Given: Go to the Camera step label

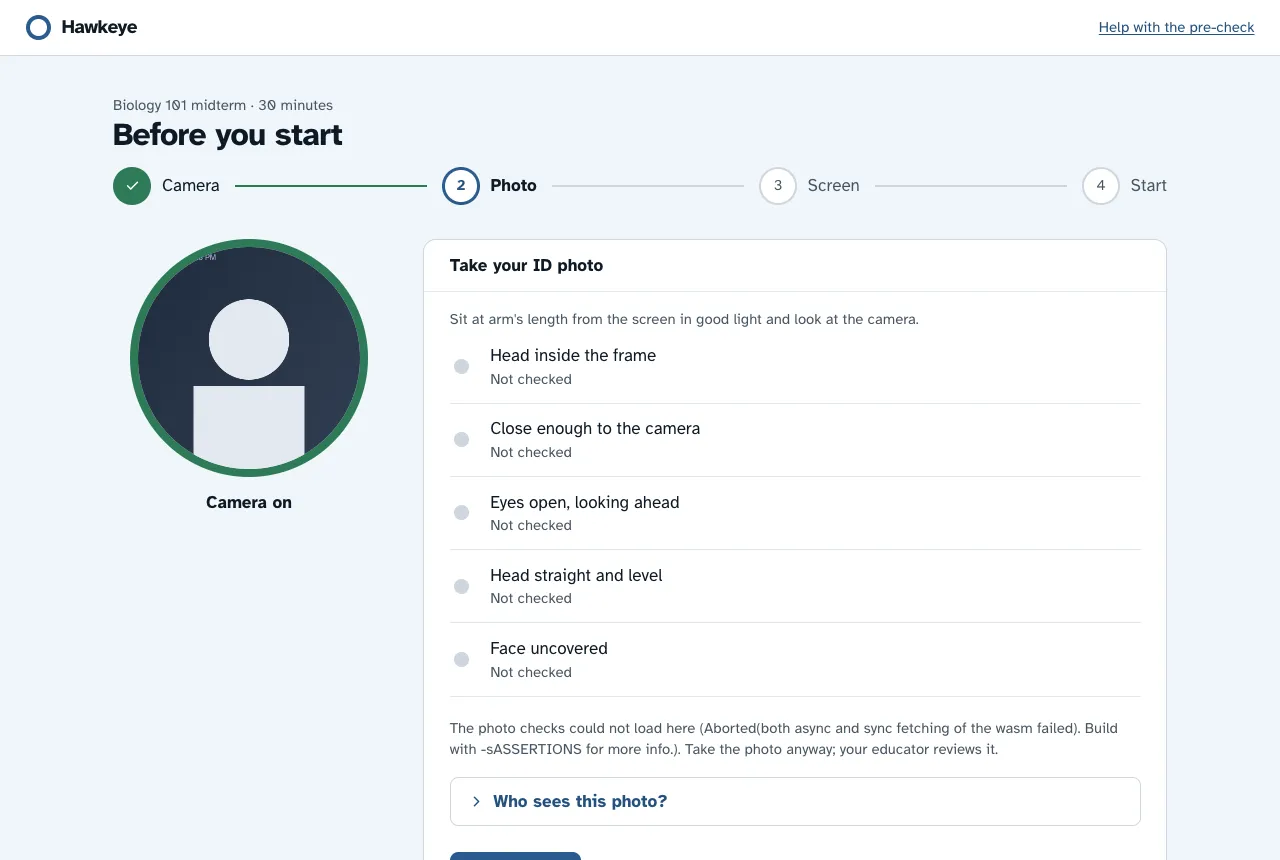Looking at the screenshot, I should click(191, 186).
